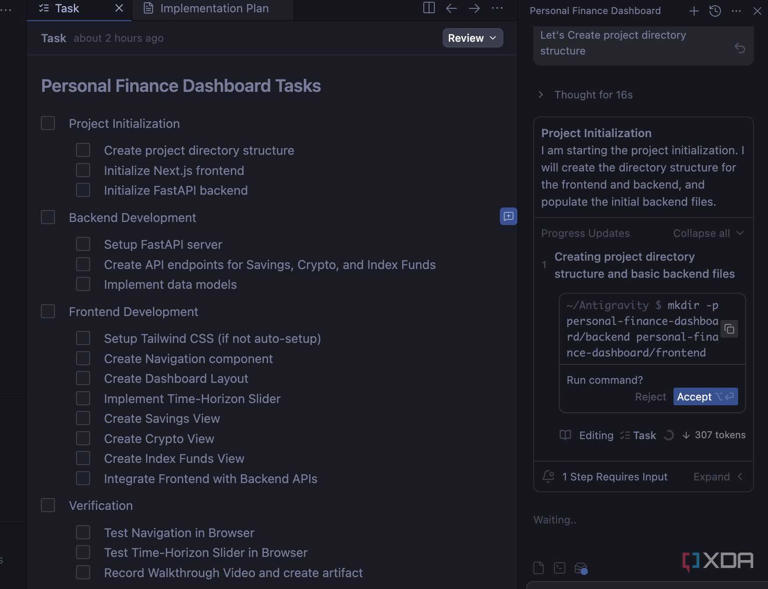768x589 pixels.
Task: Open the terminal icon below Waiting
Action: [x=559, y=568]
